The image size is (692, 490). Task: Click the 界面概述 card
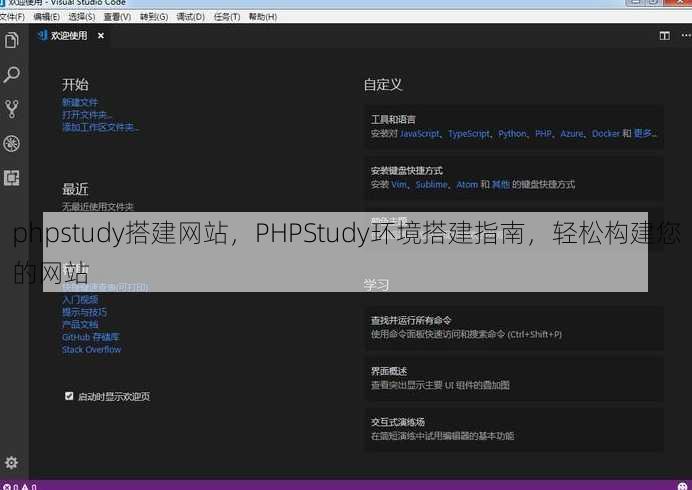[513, 379]
